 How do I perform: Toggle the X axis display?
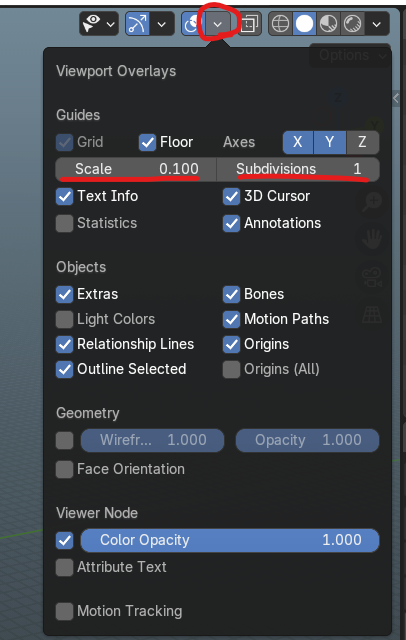[298, 142]
